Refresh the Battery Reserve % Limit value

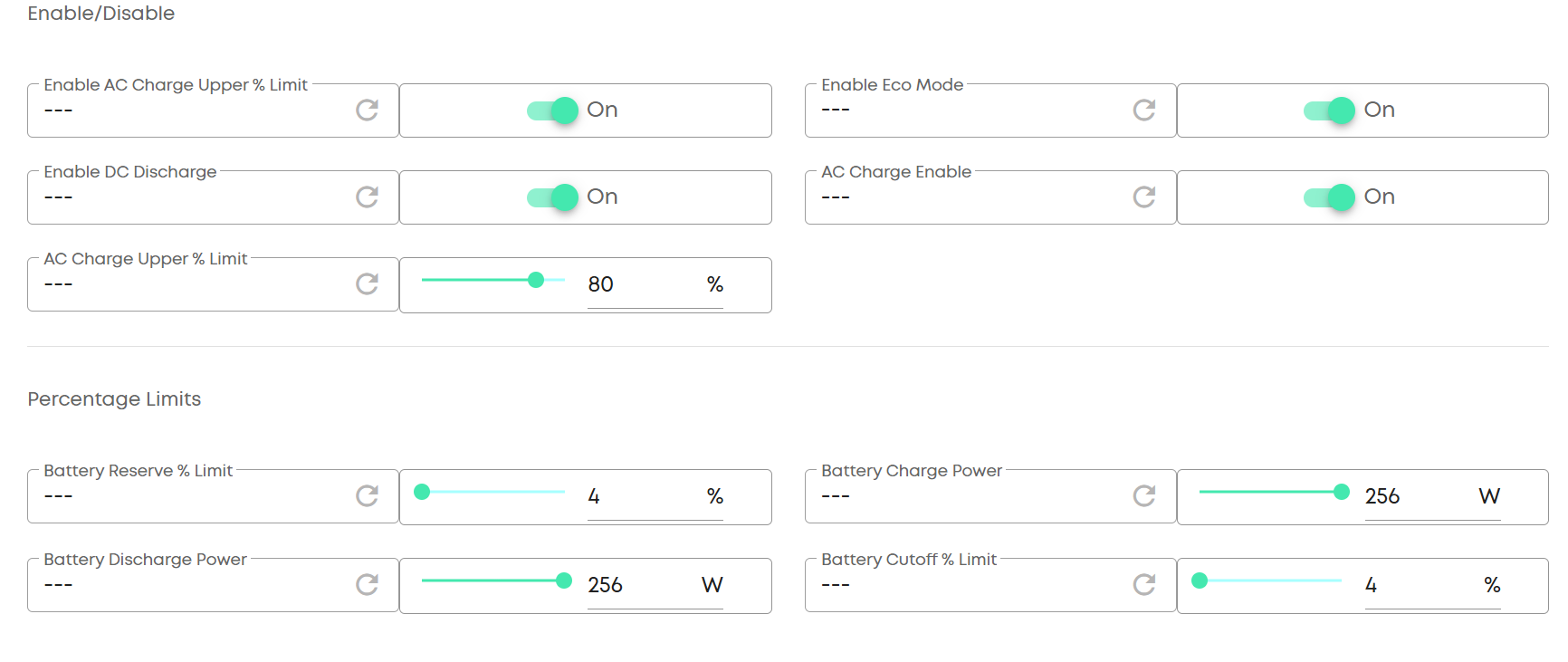367,496
